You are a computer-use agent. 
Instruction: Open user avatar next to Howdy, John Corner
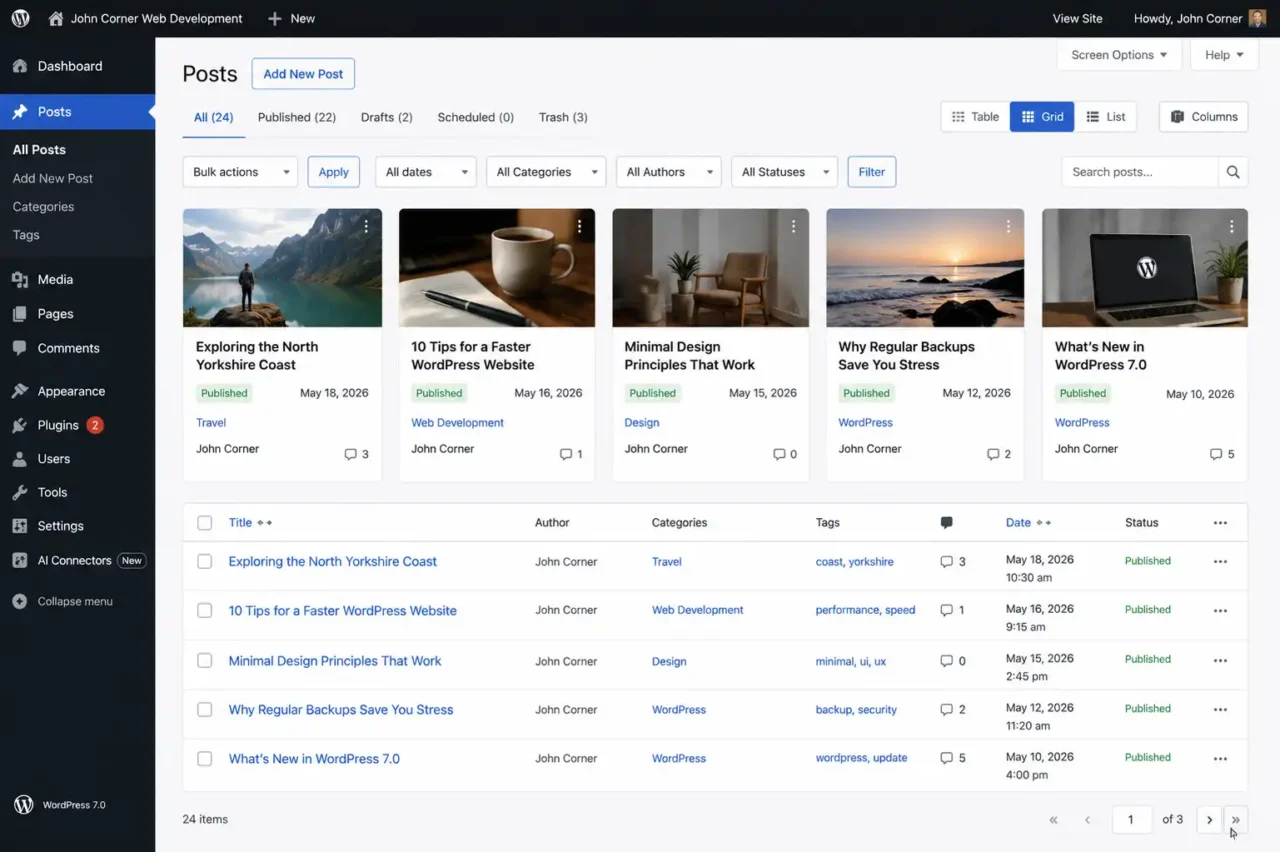1258,18
